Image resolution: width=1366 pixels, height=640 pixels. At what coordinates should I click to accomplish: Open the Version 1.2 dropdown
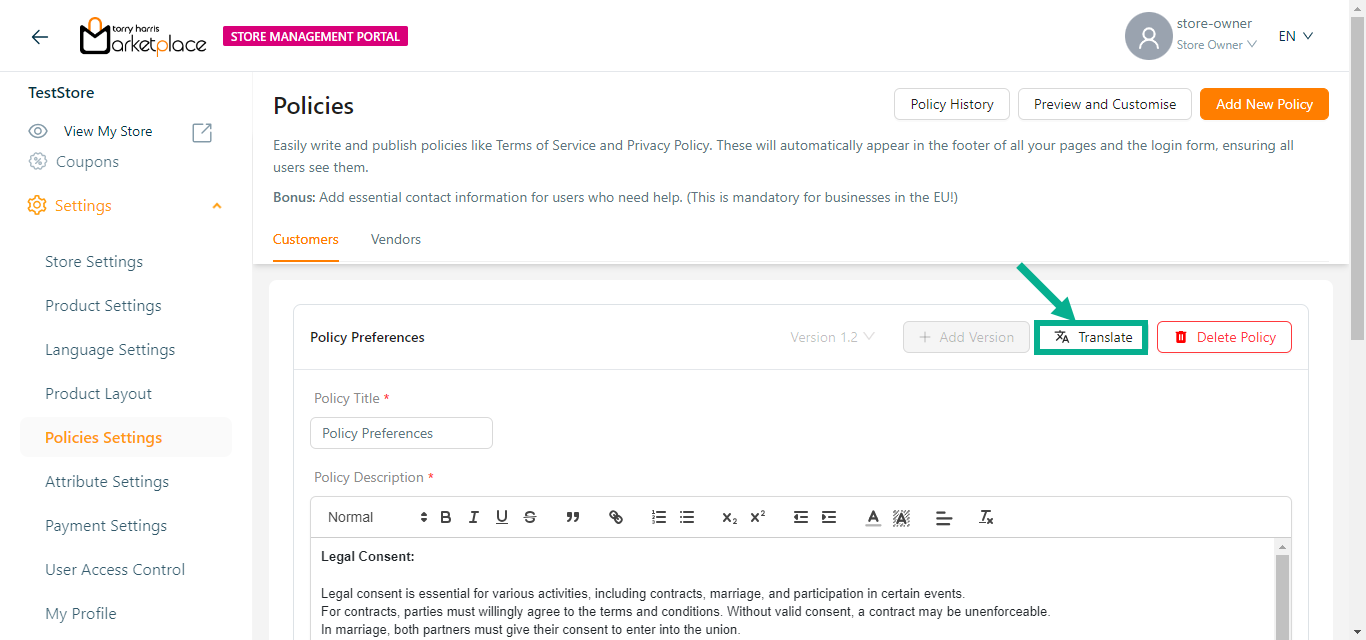[832, 337]
